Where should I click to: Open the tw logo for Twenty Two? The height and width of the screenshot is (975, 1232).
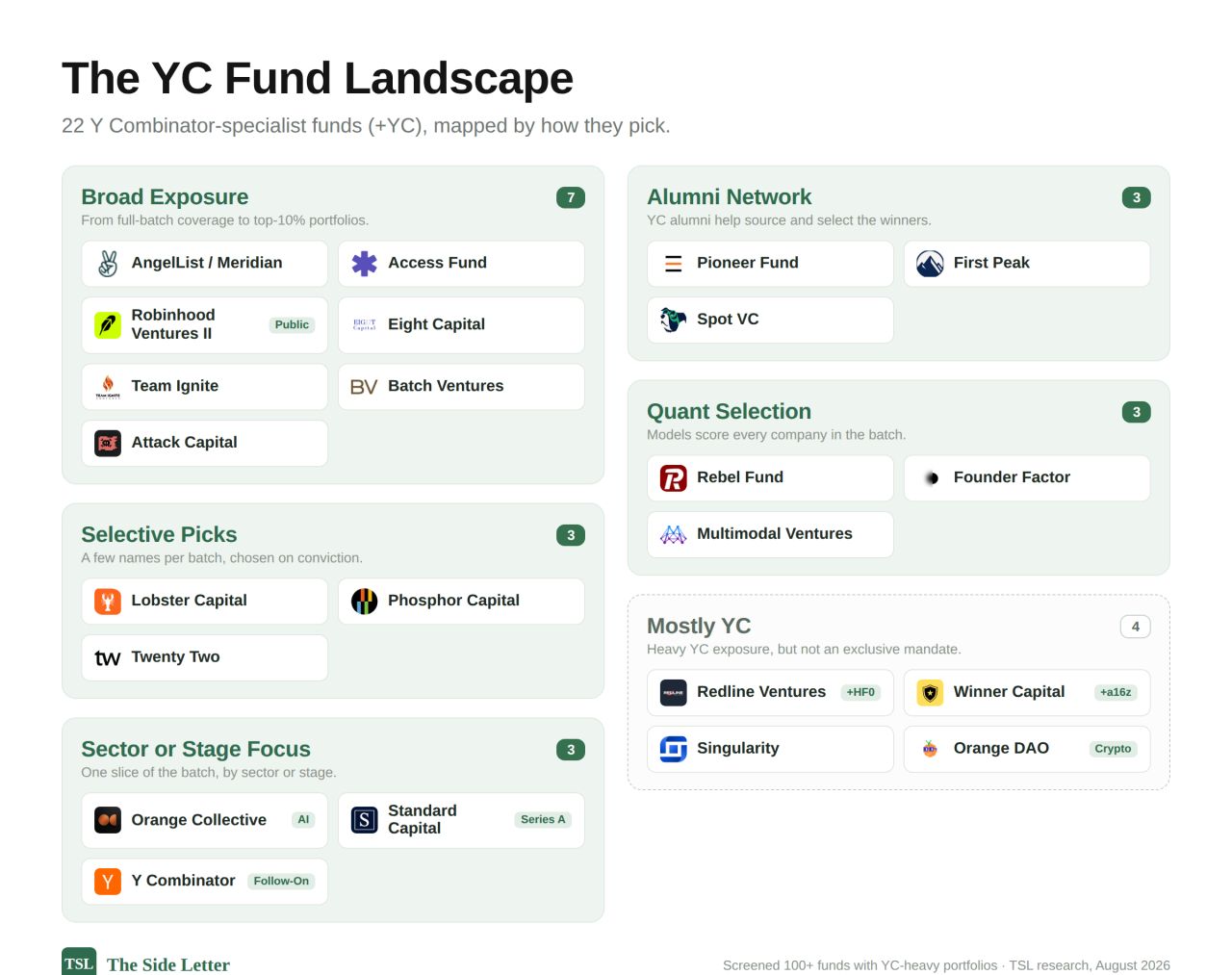(x=108, y=658)
